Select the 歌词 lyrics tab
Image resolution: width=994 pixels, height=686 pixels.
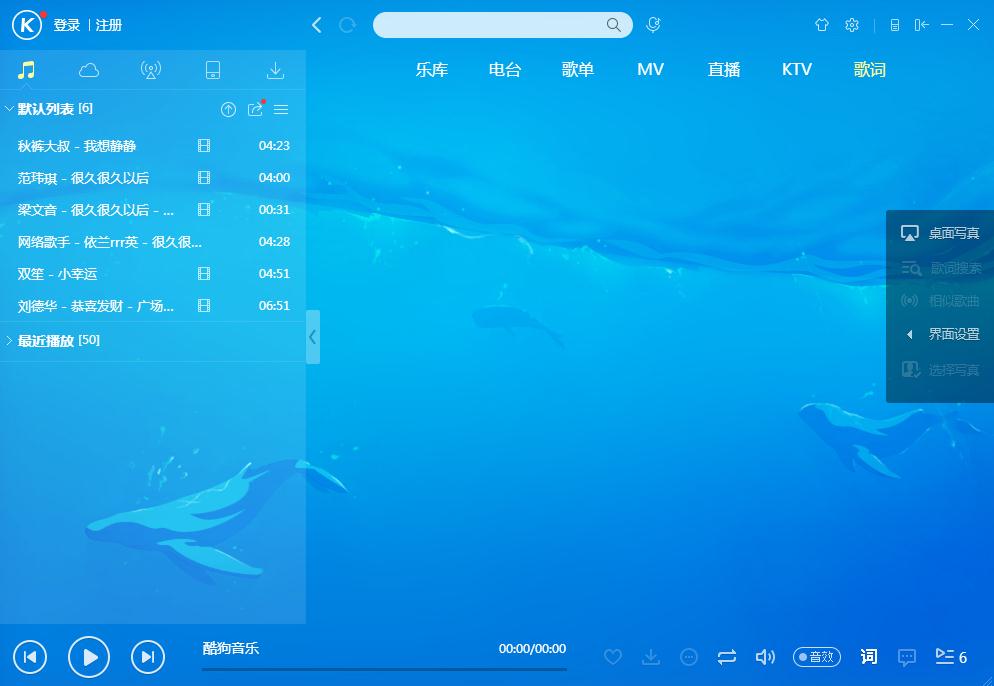point(870,69)
